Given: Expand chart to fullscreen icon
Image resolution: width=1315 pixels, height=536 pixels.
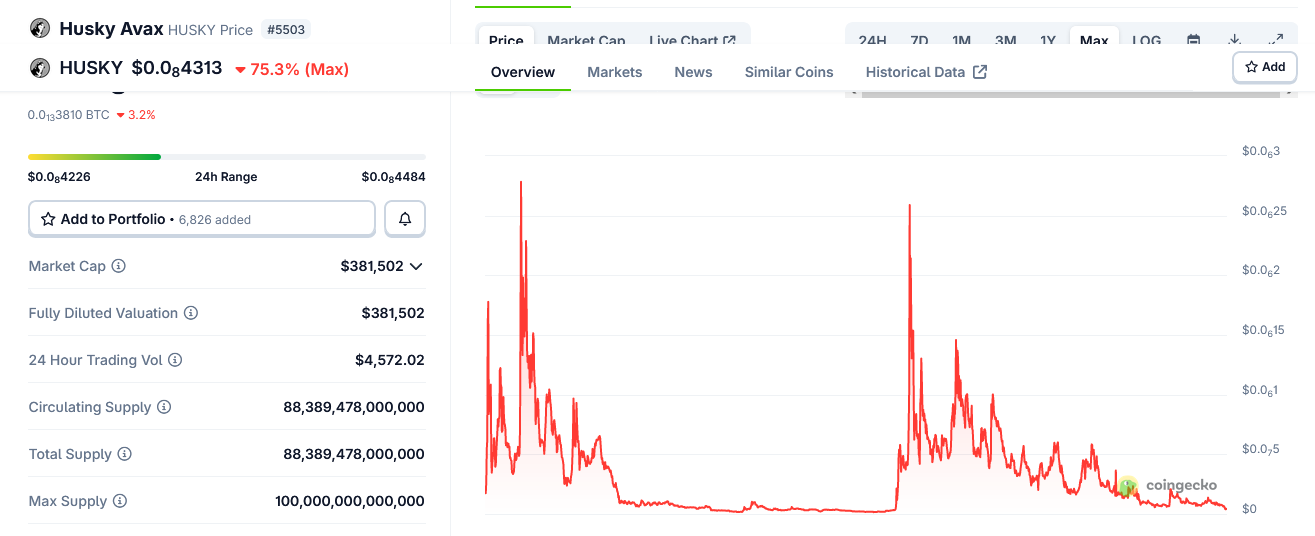Looking at the screenshot, I should (x=1276, y=41).
